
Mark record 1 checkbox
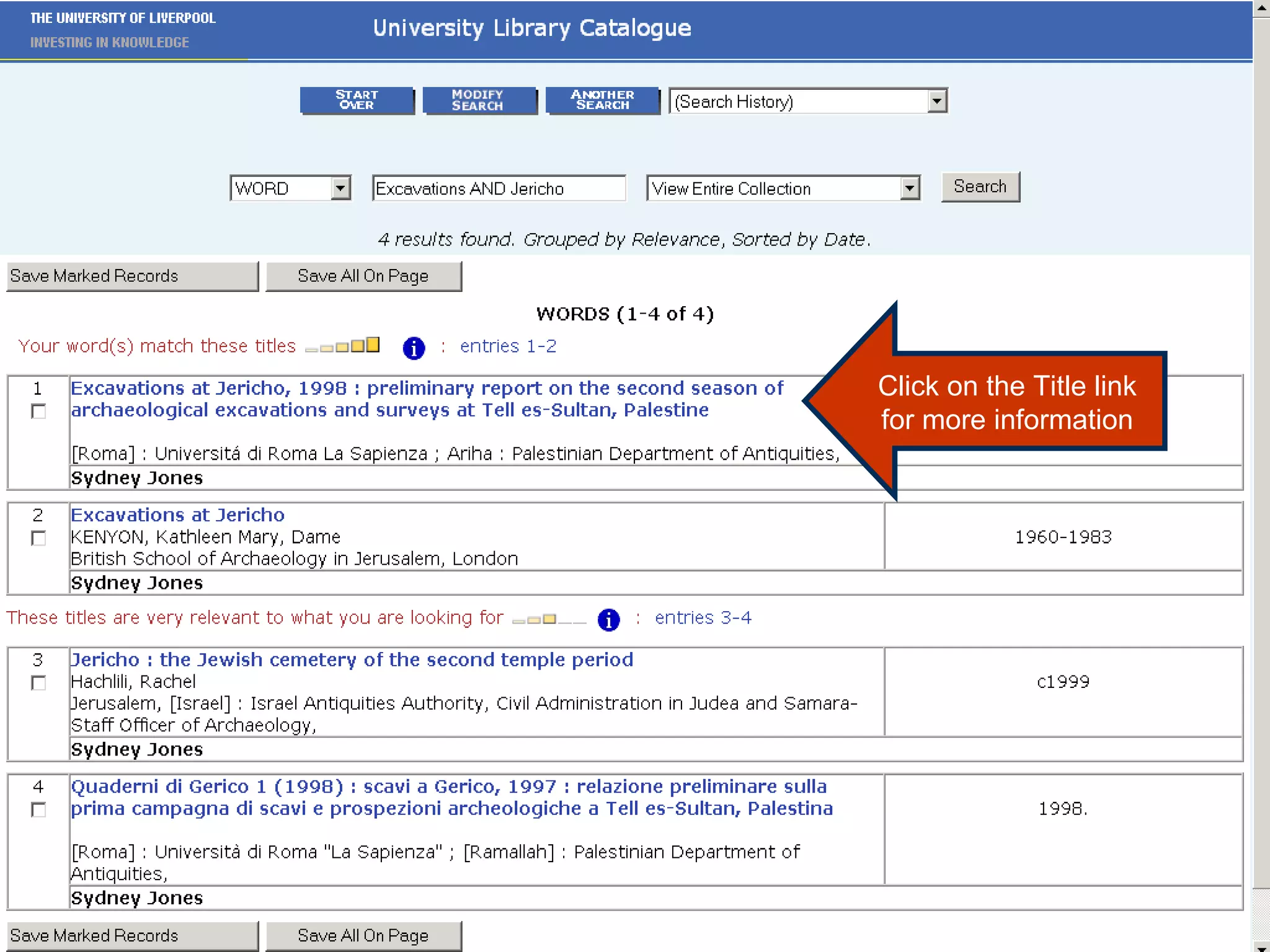point(38,412)
